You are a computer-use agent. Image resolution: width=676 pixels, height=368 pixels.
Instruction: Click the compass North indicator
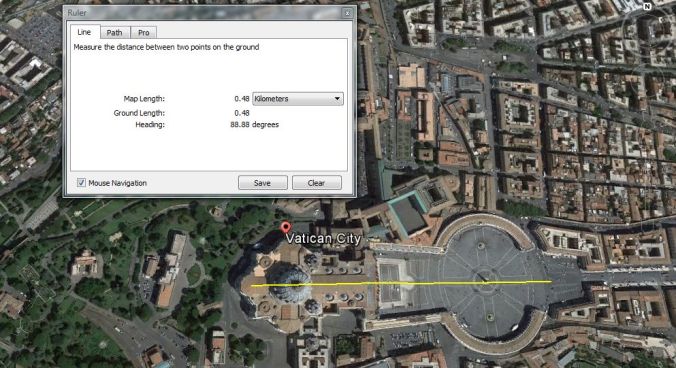[648, 6]
